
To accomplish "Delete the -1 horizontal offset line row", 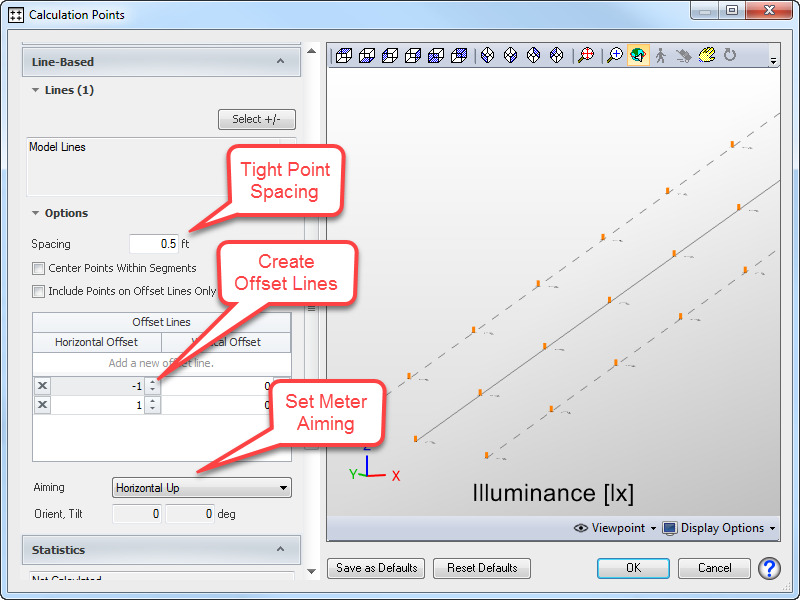I will 42,386.
